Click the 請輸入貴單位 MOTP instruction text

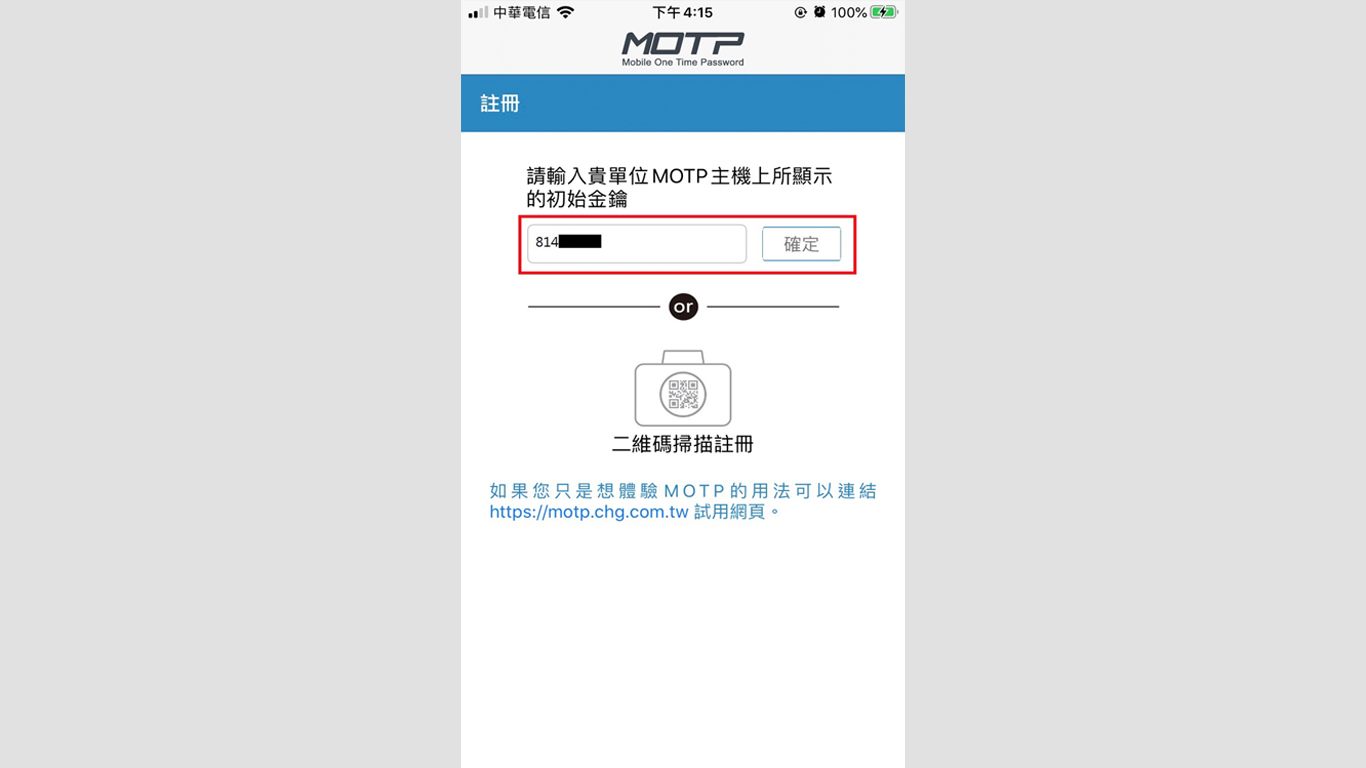[x=680, y=188]
